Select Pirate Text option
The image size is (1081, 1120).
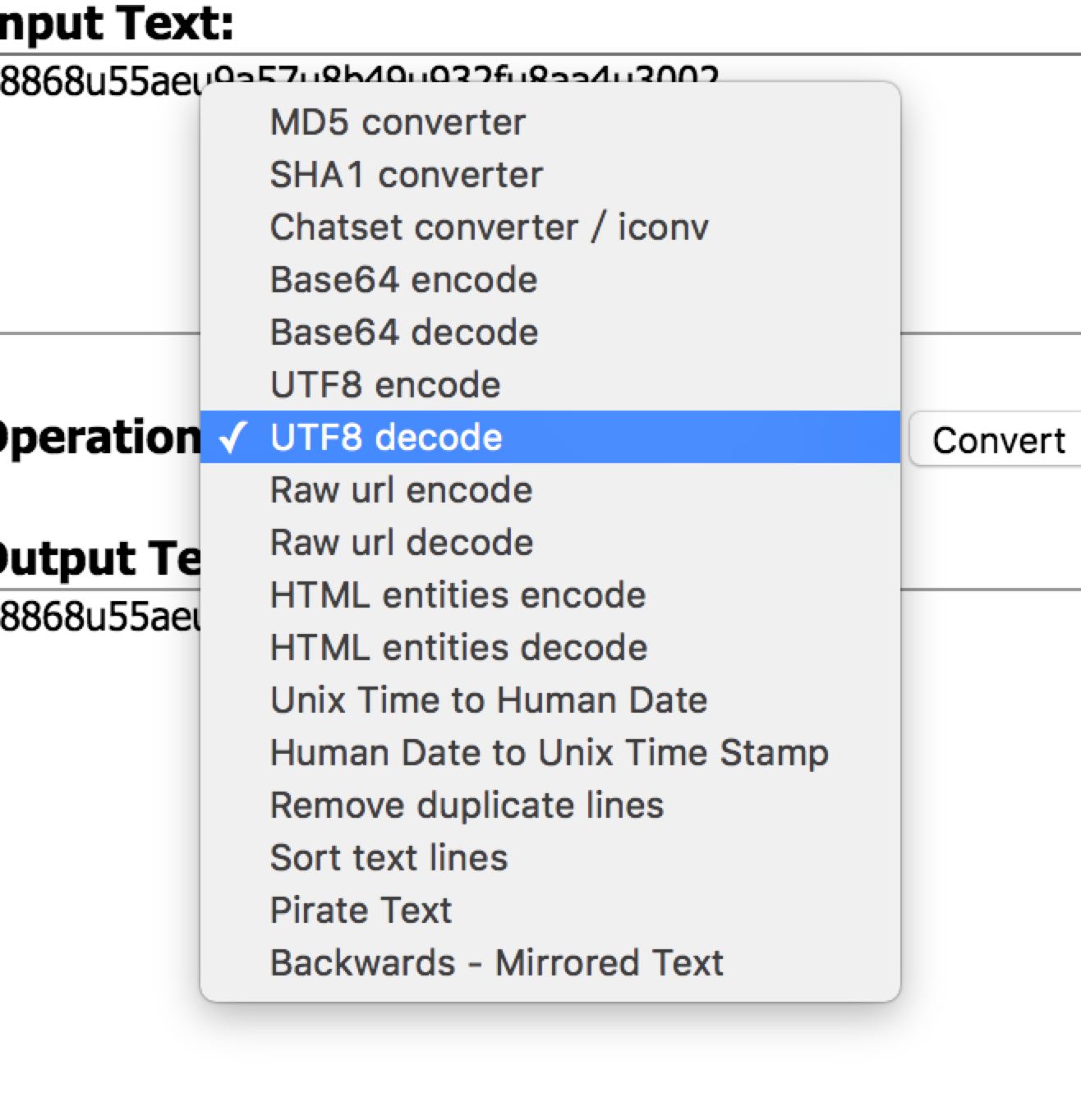tap(361, 911)
